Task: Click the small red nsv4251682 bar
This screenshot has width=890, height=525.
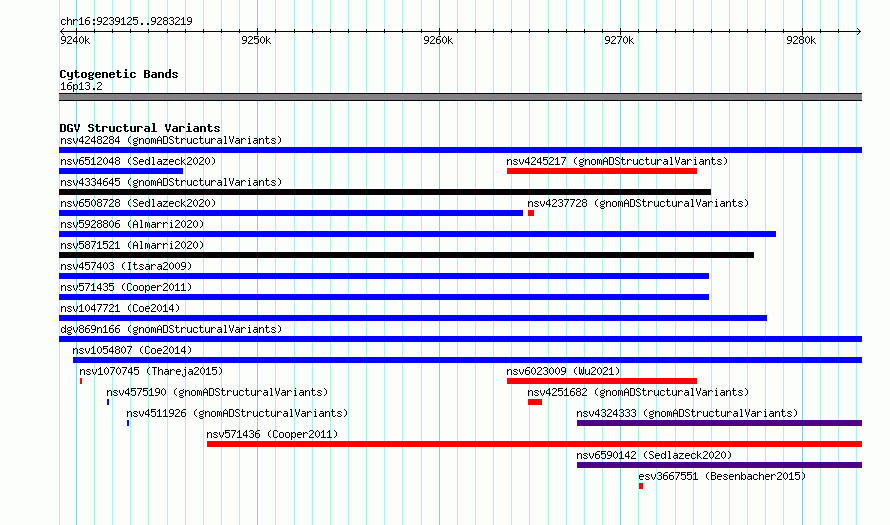Action: (x=535, y=402)
